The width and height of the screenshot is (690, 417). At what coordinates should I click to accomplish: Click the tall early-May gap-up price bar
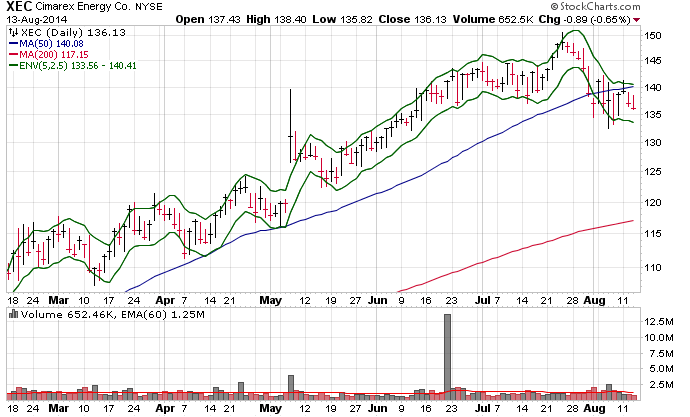point(290,126)
